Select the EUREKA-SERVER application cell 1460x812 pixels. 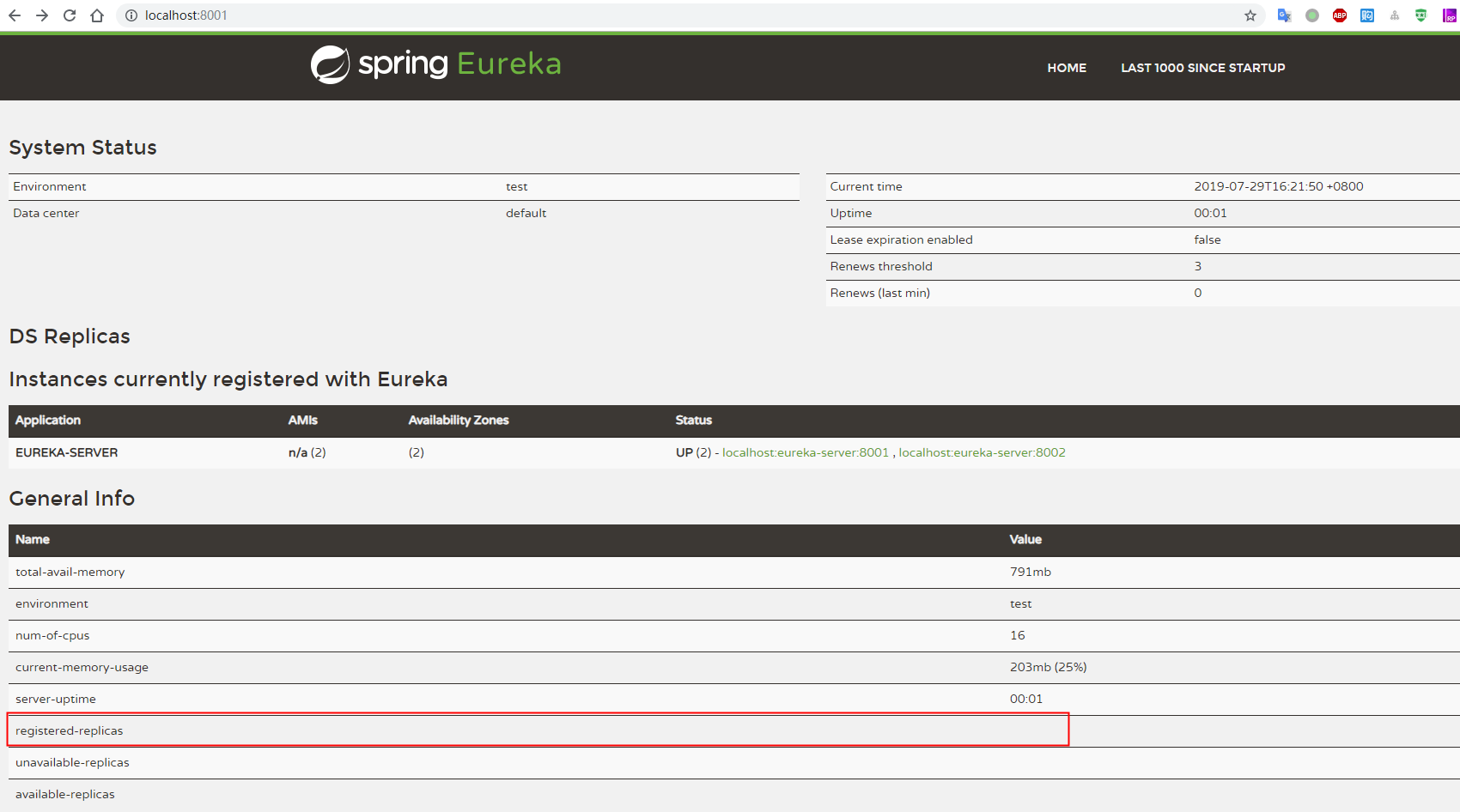click(x=66, y=452)
